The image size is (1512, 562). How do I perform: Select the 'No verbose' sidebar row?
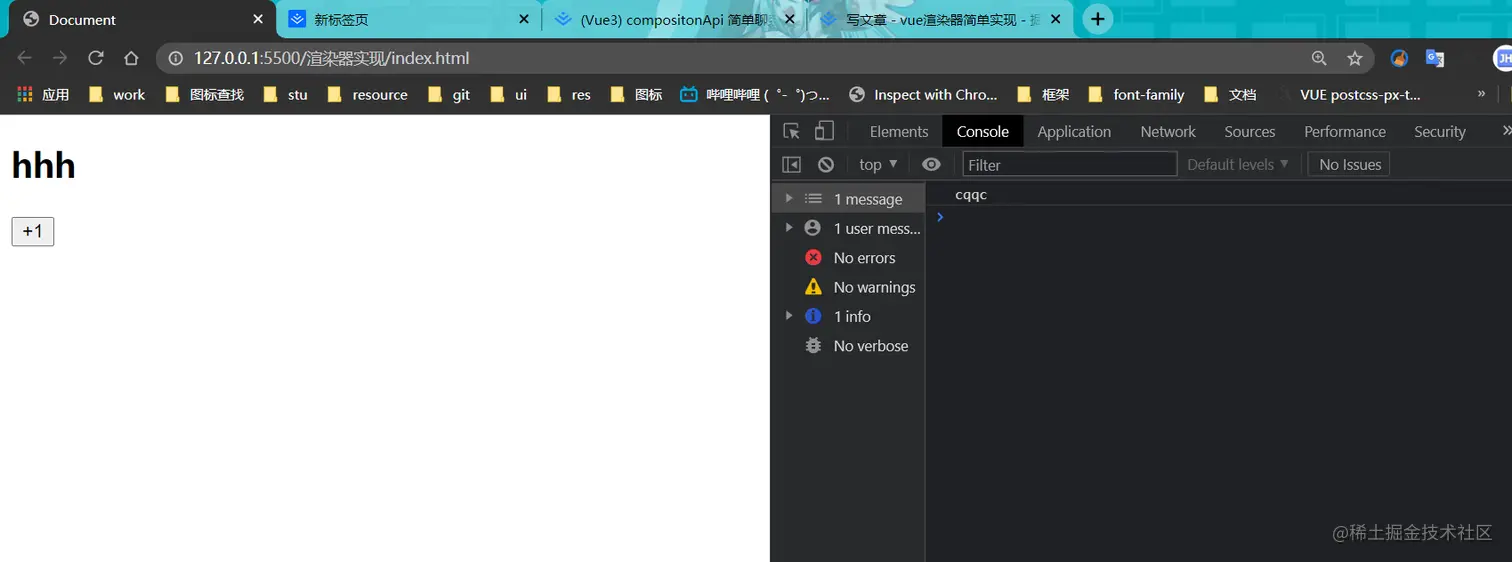(x=848, y=345)
